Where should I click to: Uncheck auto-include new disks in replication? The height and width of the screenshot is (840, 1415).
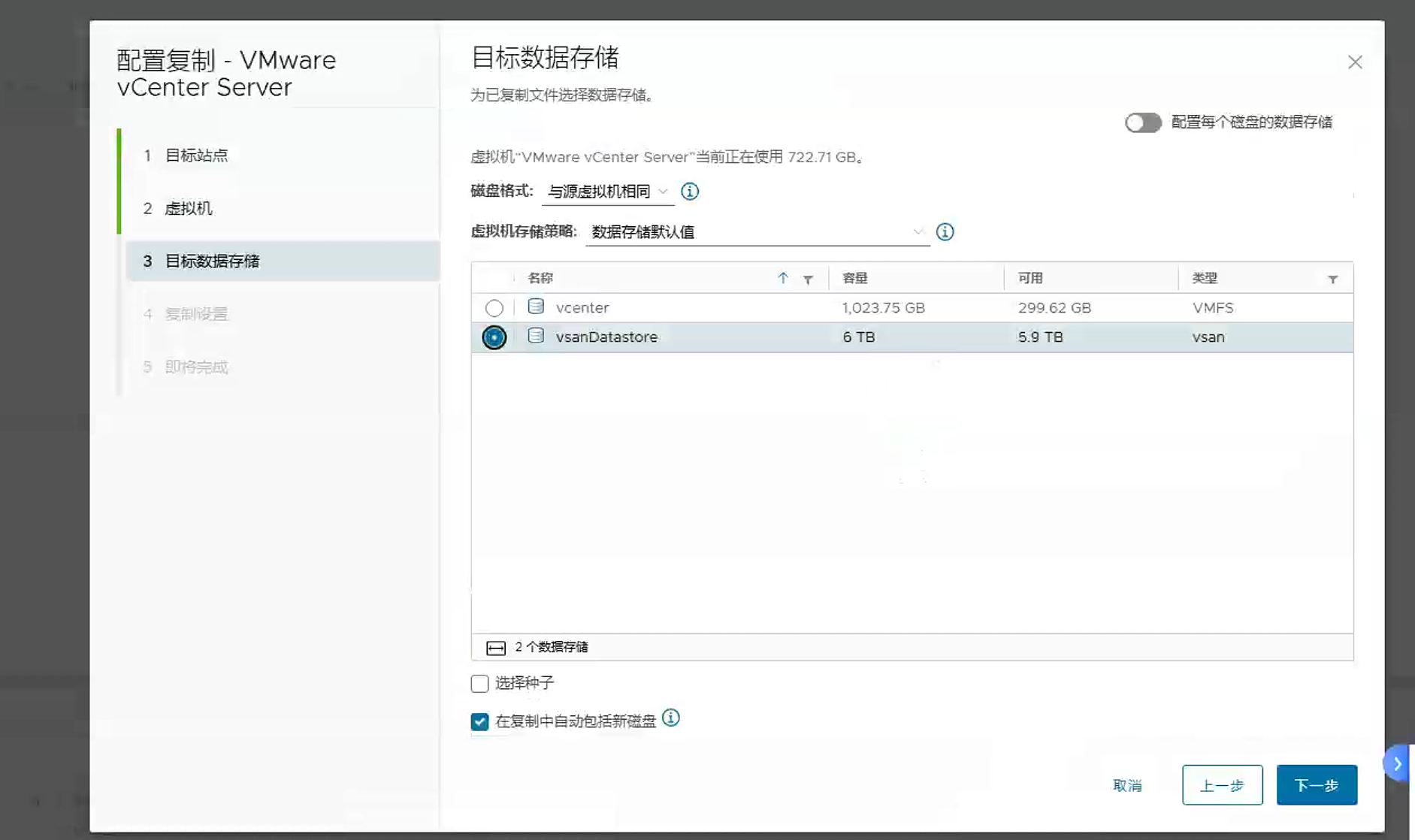pyautogui.click(x=479, y=722)
